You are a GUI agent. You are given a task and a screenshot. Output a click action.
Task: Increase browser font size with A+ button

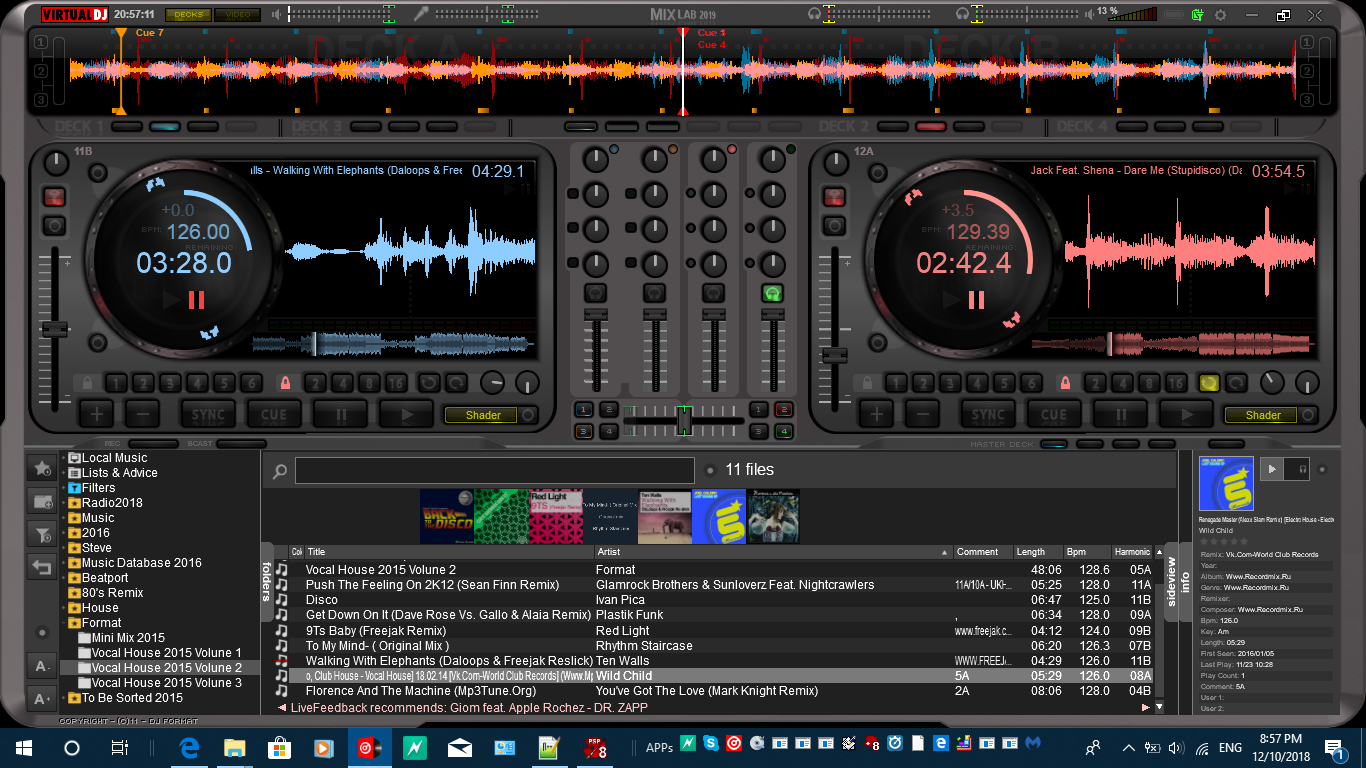pos(42,699)
